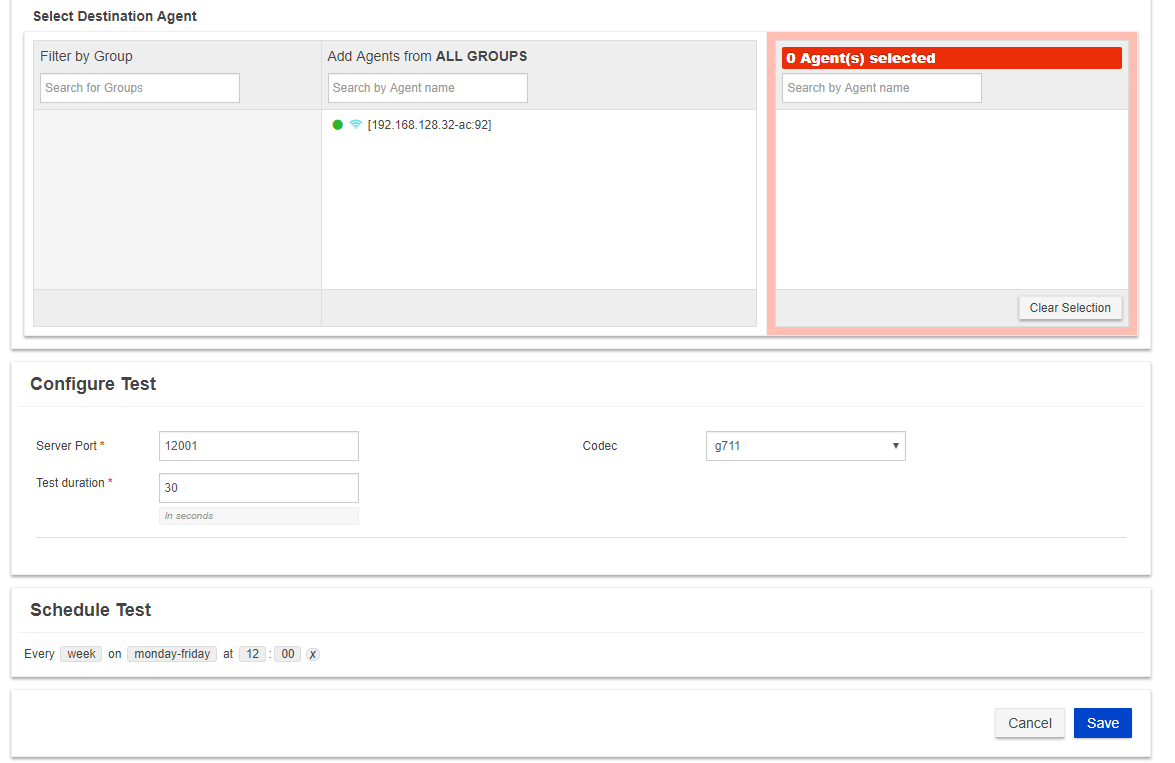
Task: Select agent 192.168.128.32-ac:92
Action: pyautogui.click(x=429, y=125)
